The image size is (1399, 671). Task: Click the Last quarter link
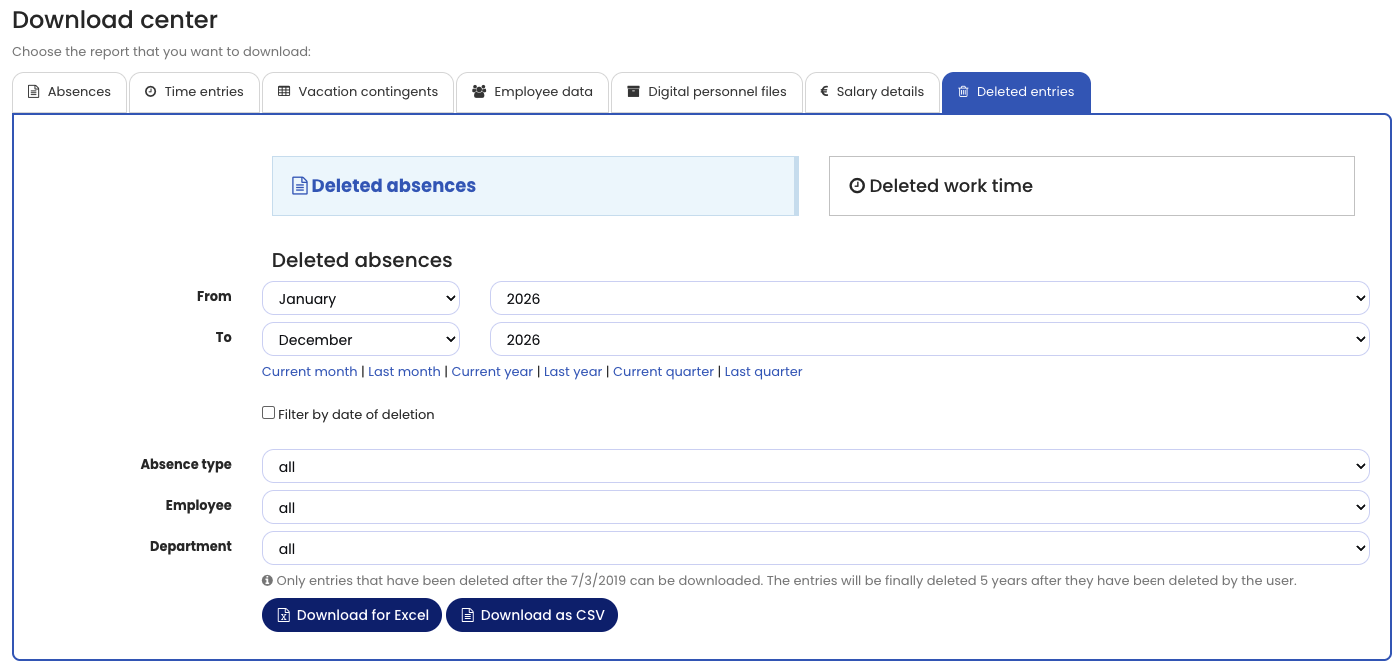point(763,372)
